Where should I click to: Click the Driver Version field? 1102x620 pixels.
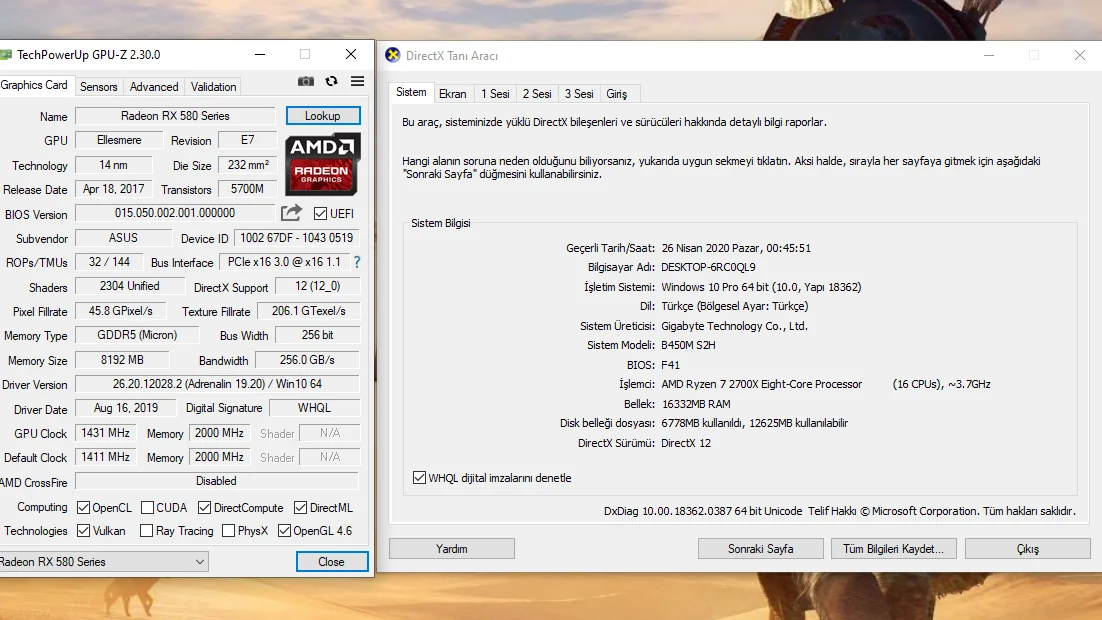coord(217,384)
